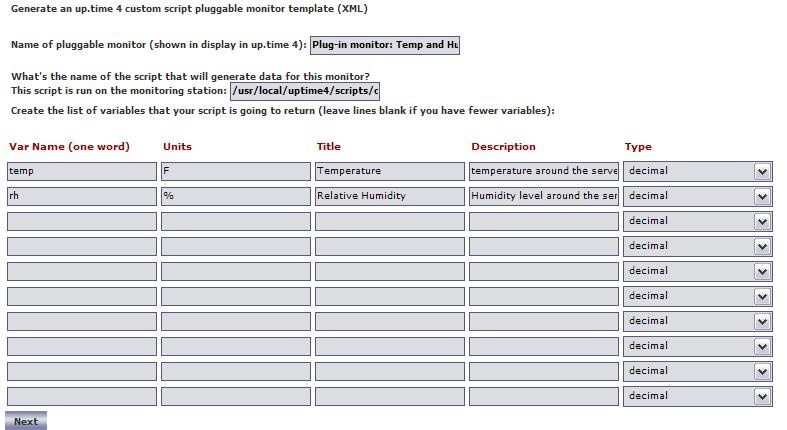
Task: Click Var Name field containing temp
Action: (x=81, y=171)
